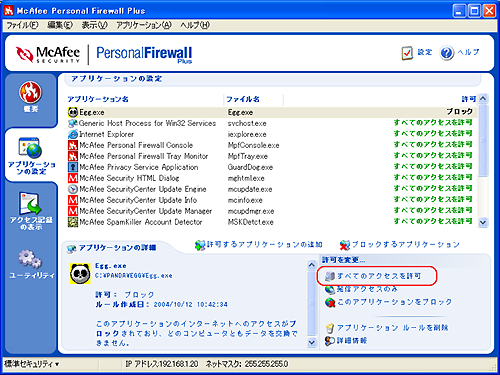This screenshot has height=375, width=500.
Task: Click McAfee SecurityCenter Update Manager icon
Action: click(x=73, y=211)
